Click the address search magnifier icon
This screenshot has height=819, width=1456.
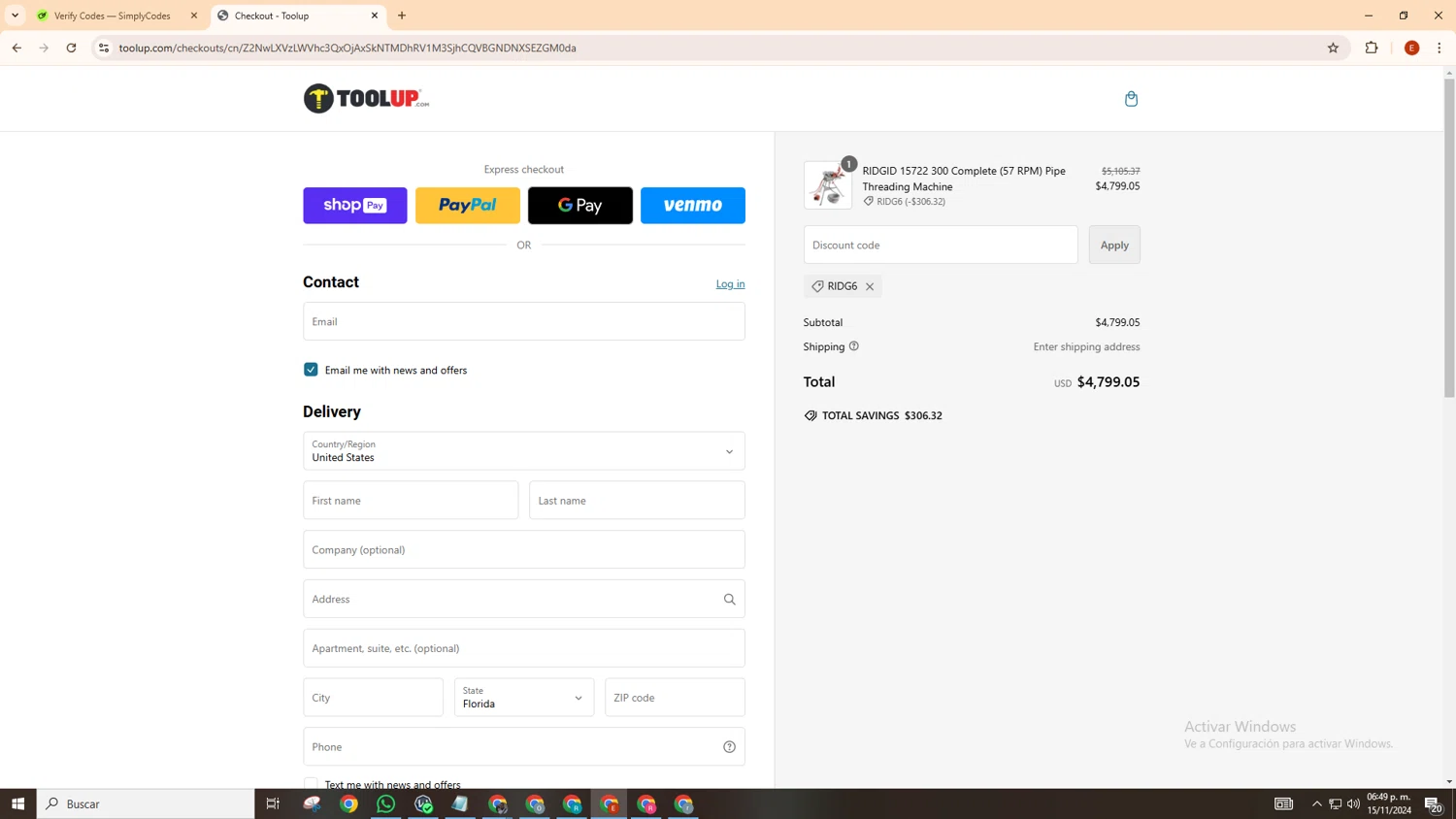pyautogui.click(x=730, y=600)
